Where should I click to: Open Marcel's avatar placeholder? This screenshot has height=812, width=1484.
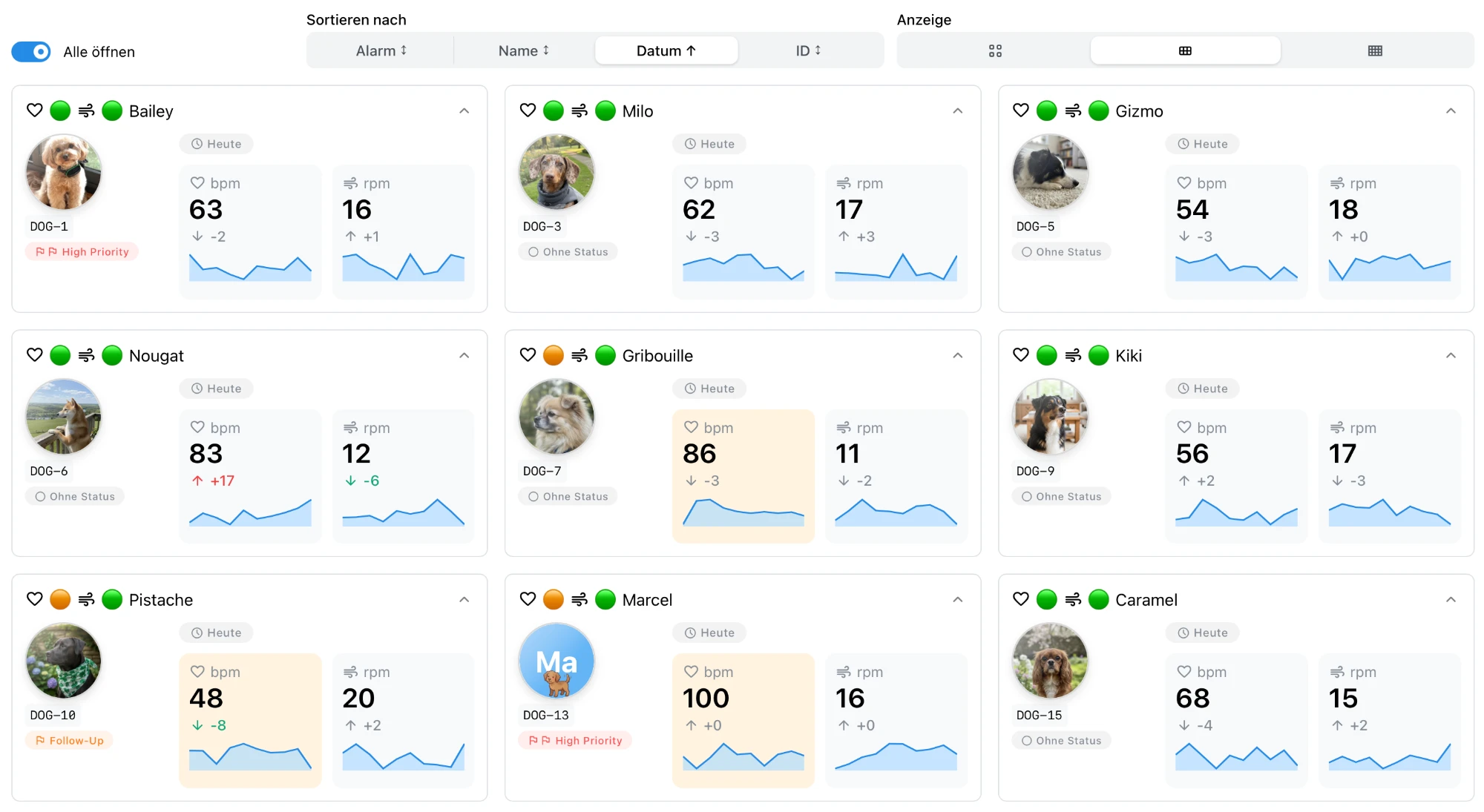click(x=556, y=661)
